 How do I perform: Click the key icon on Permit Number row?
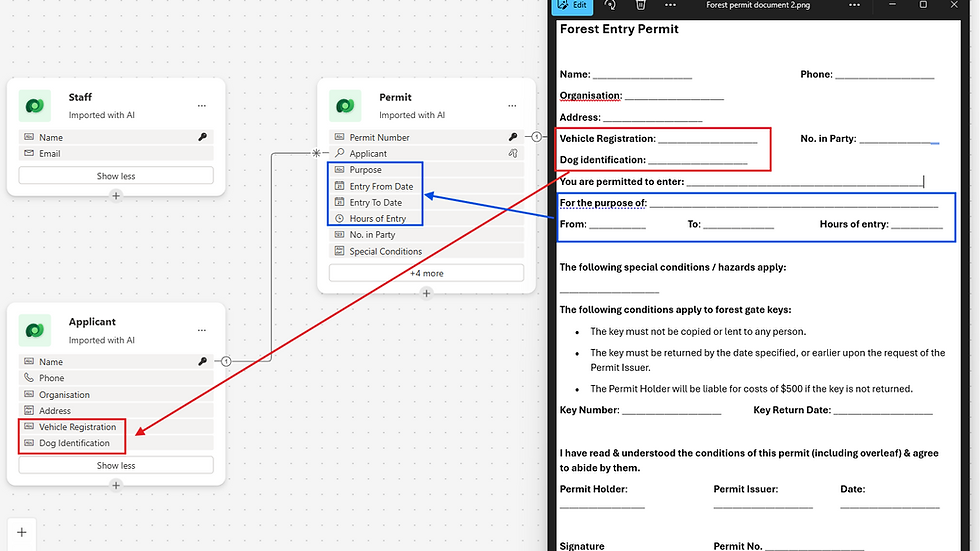pos(513,137)
